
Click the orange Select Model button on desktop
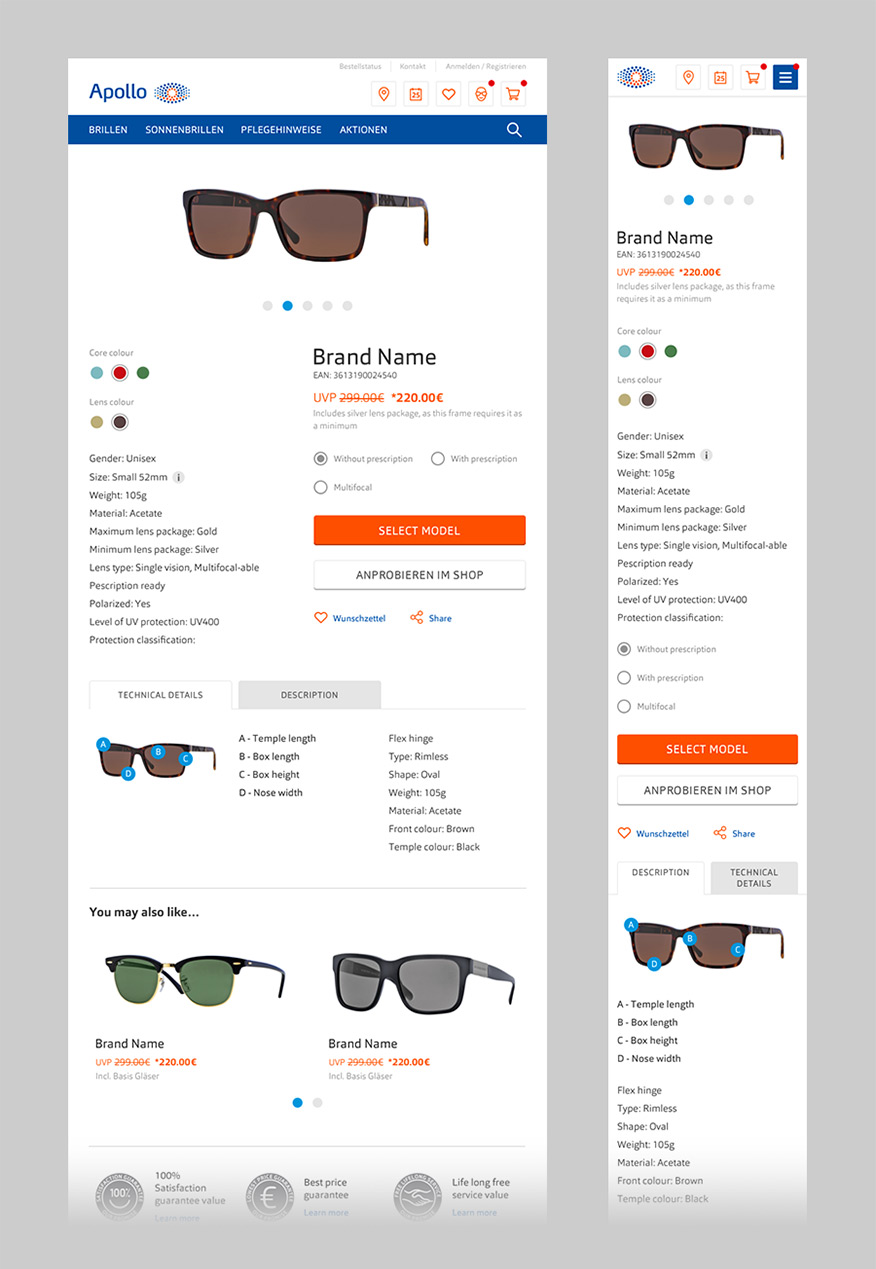click(419, 531)
